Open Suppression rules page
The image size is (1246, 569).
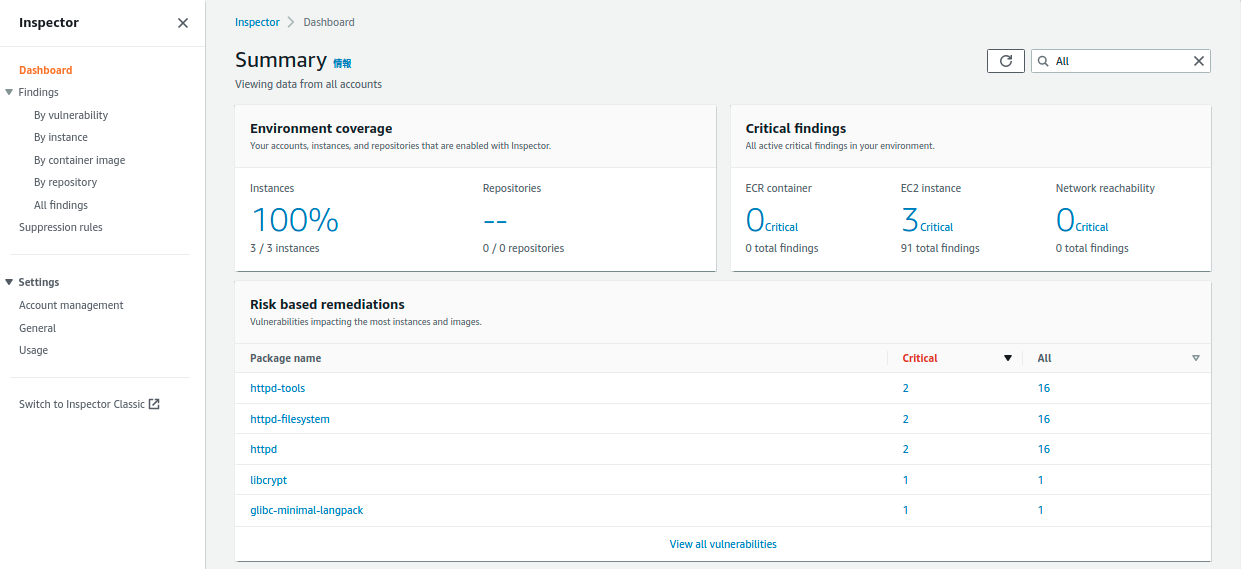tap(60, 227)
